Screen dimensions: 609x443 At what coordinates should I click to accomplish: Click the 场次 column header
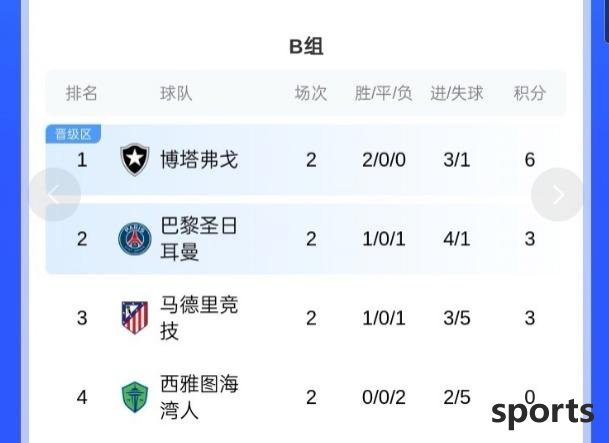coord(311,93)
